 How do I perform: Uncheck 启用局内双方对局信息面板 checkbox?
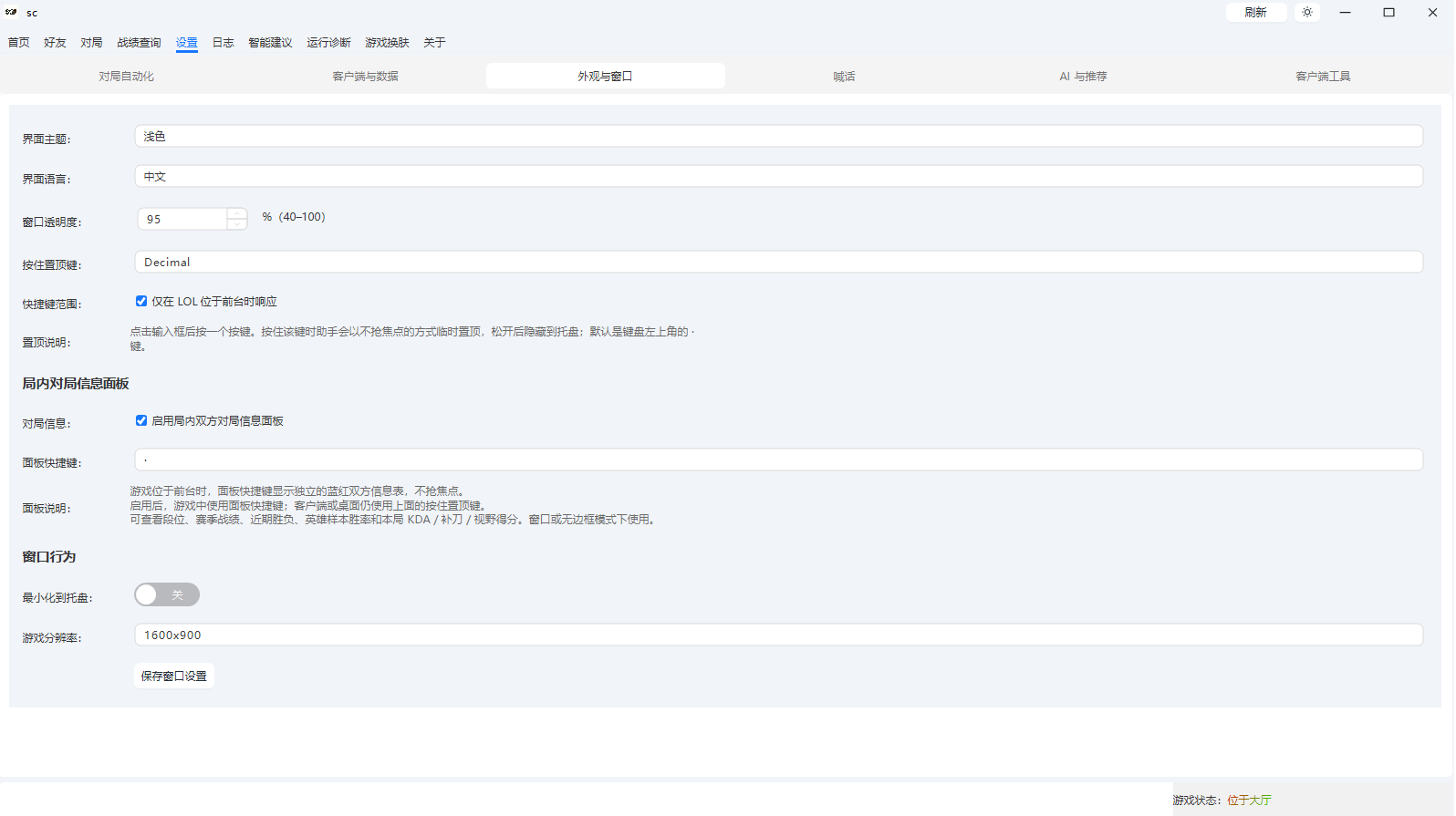[x=141, y=420]
